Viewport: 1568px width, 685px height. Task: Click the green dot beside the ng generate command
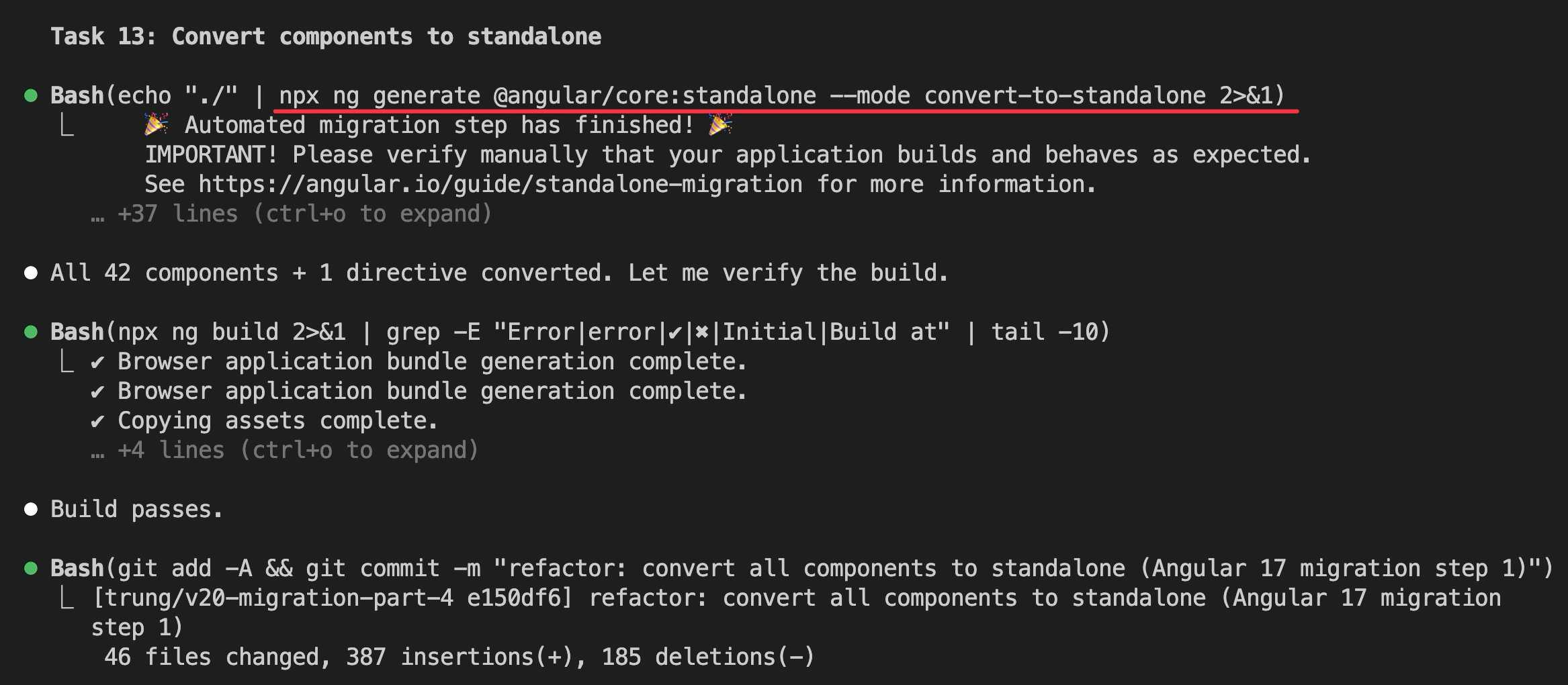[x=31, y=95]
